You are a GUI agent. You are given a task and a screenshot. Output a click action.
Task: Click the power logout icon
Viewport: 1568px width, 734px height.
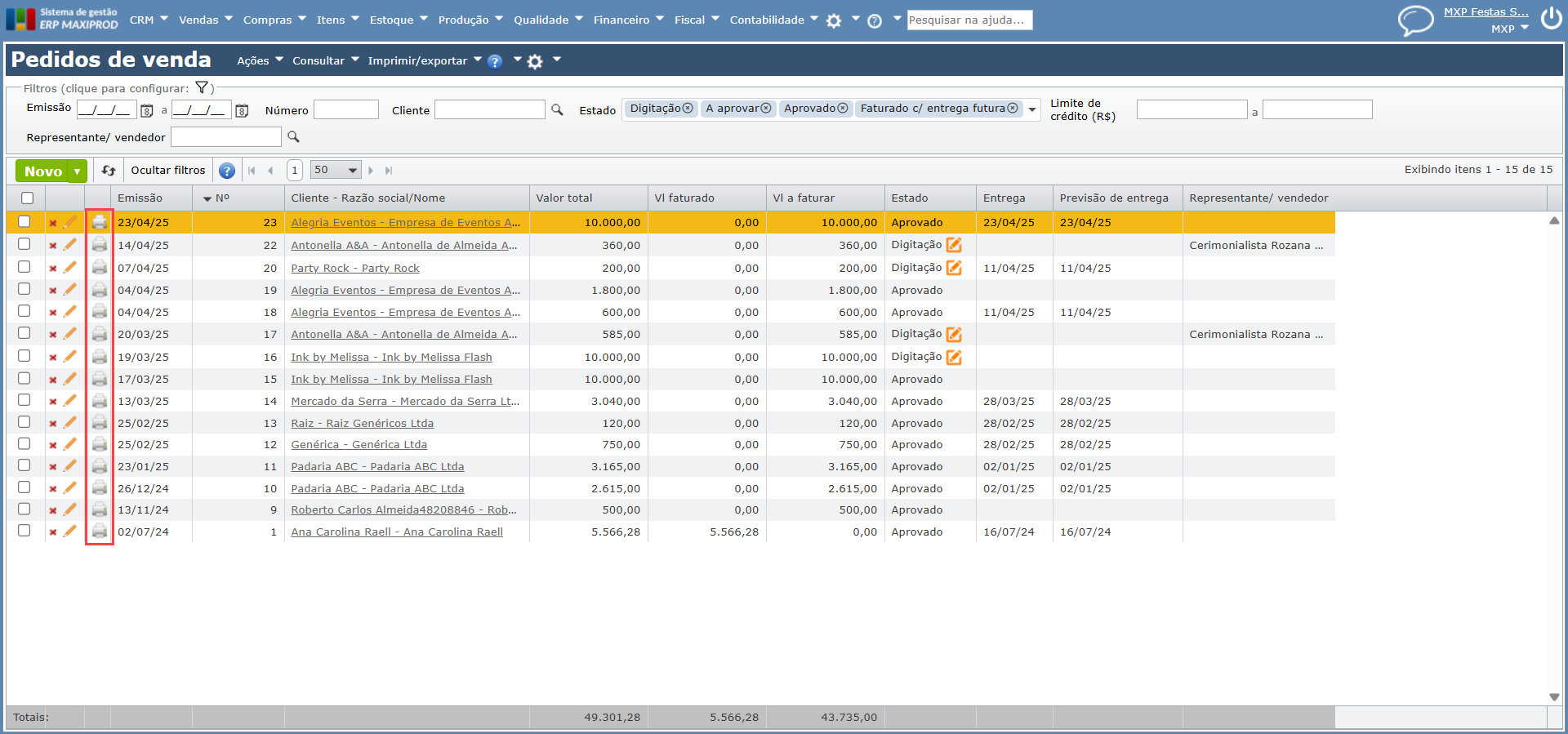pos(1551,18)
